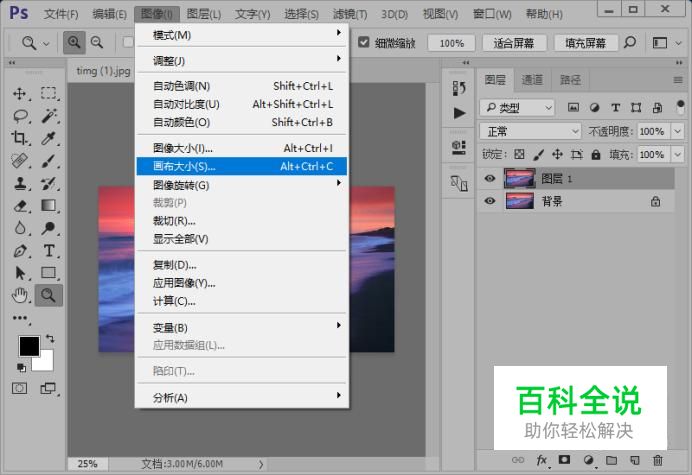Select the Rectangle shape tool

click(48, 273)
